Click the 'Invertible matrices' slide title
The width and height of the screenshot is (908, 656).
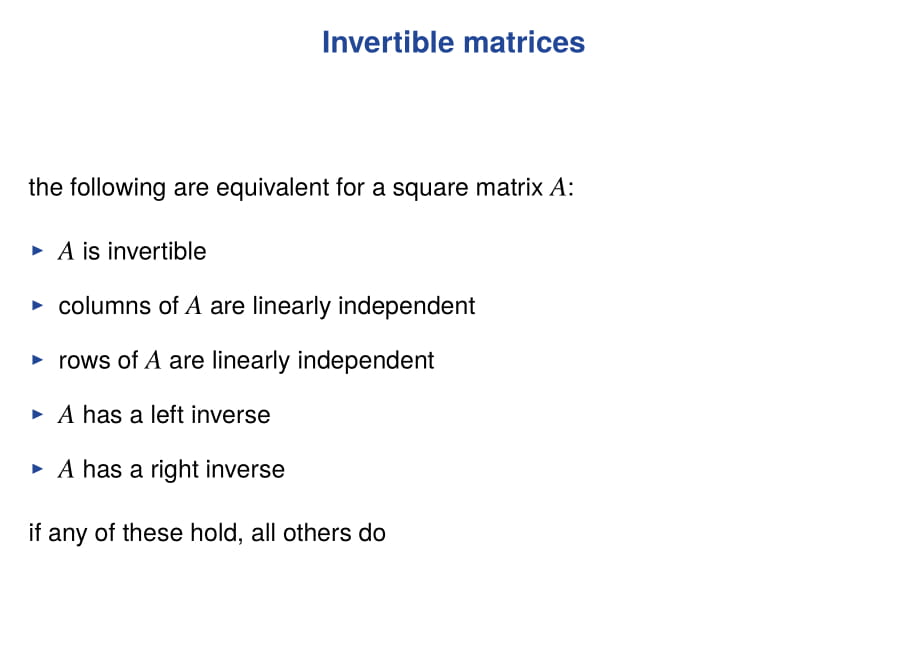[x=453, y=43]
